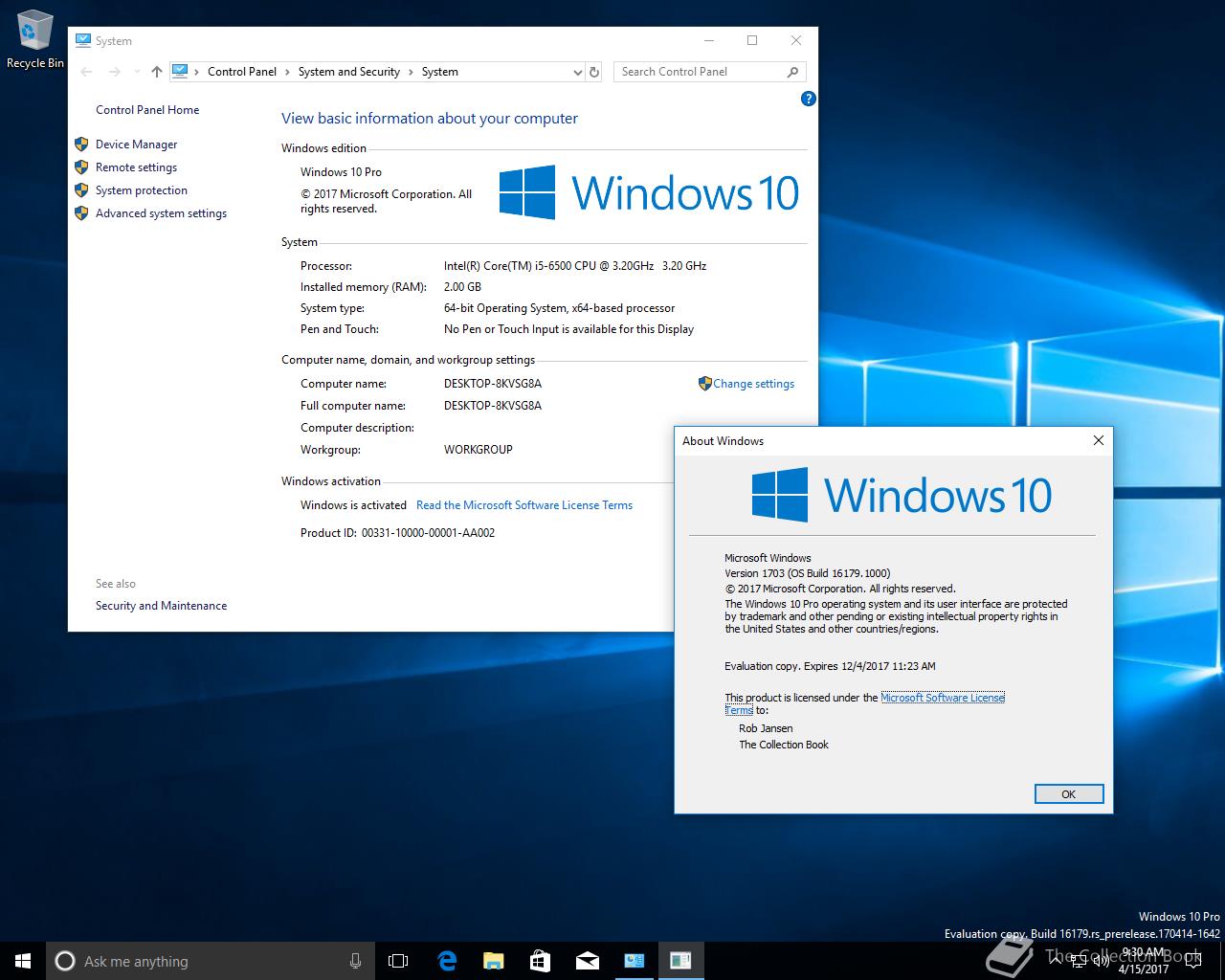Open Remote settings link
1225x980 pixels.
136,167
